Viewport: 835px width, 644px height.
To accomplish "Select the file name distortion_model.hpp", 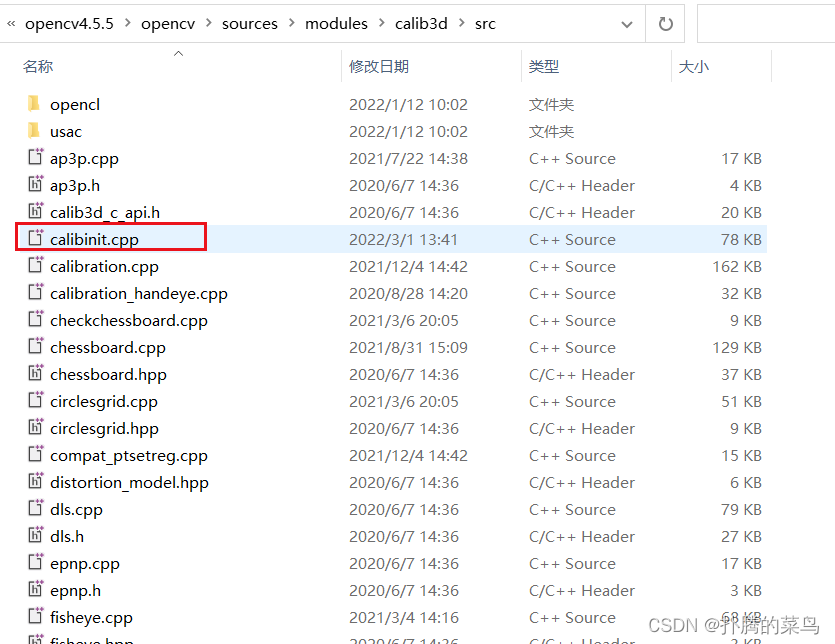I will [x=129, y=483].
